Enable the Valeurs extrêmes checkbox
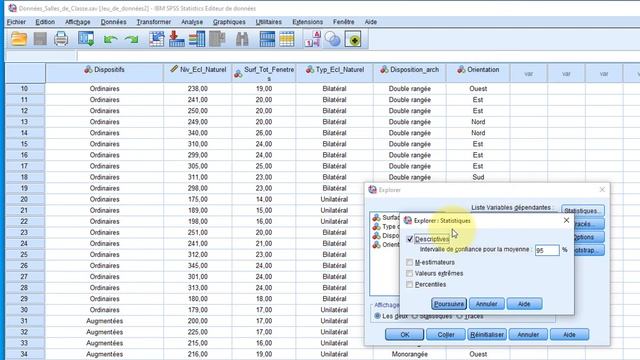 pyautogui.click(x=409, y=273)
